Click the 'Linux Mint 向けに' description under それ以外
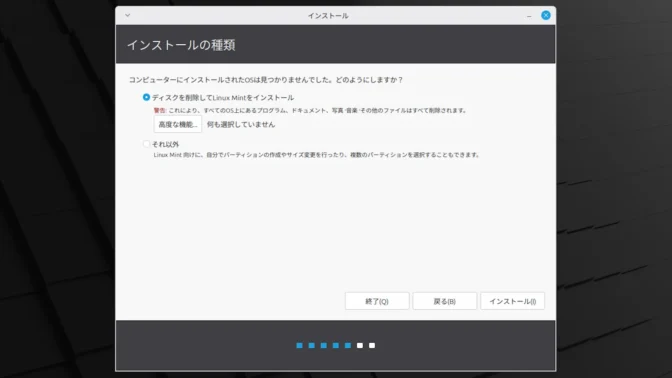The width and height of the screenshot is (672, 378). pyautogui.click(x=316, y=155)
